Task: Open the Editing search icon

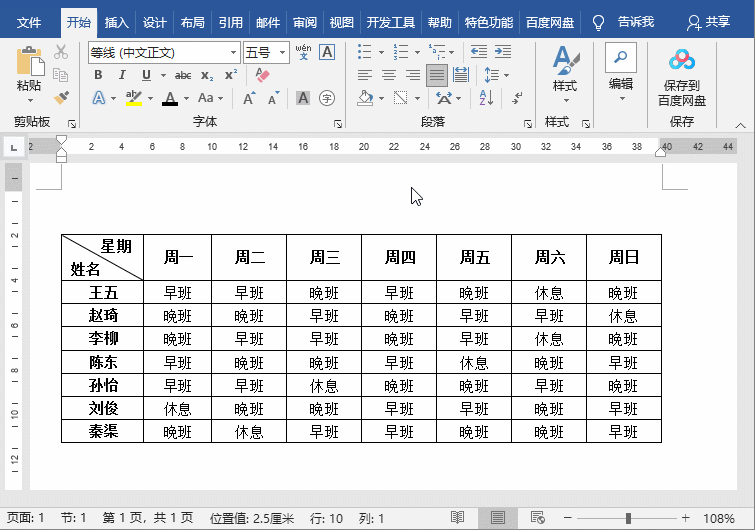Action: pyautogui.click(x=621, y=57)
